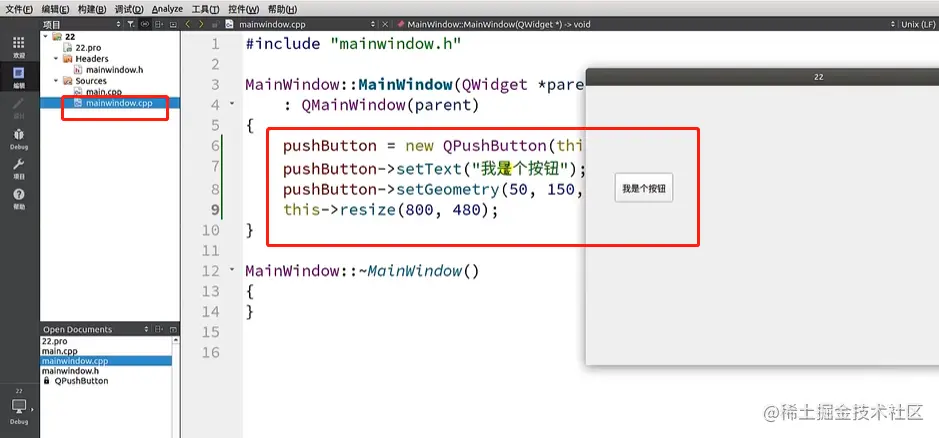Open kit selector monitor icon for 22
The width and height of the screenshot is (939, 438).
19,406
